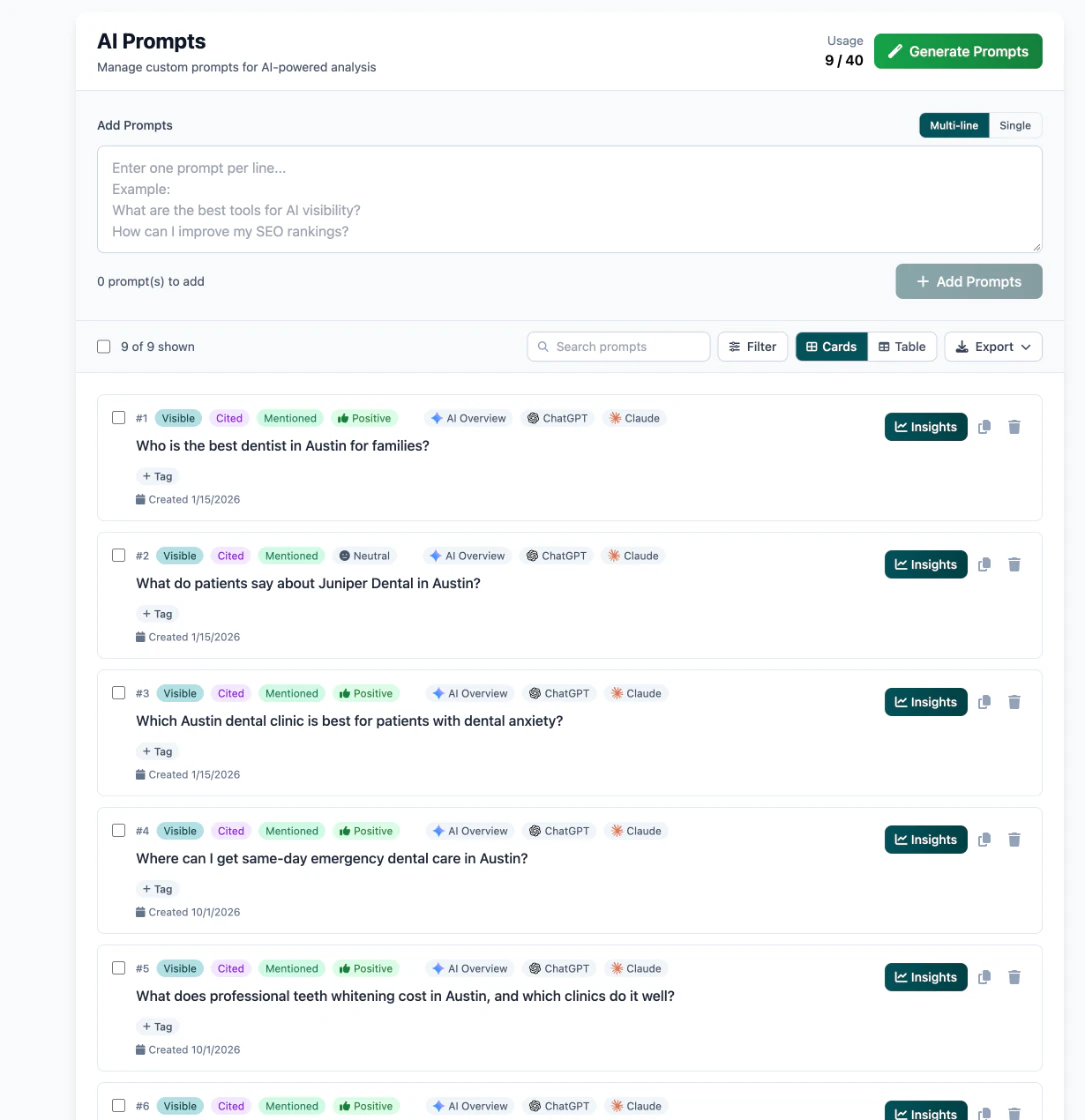Screen dimensions: 1085x1120
Task: Add a tag to prompt #3
Action: 157,751
